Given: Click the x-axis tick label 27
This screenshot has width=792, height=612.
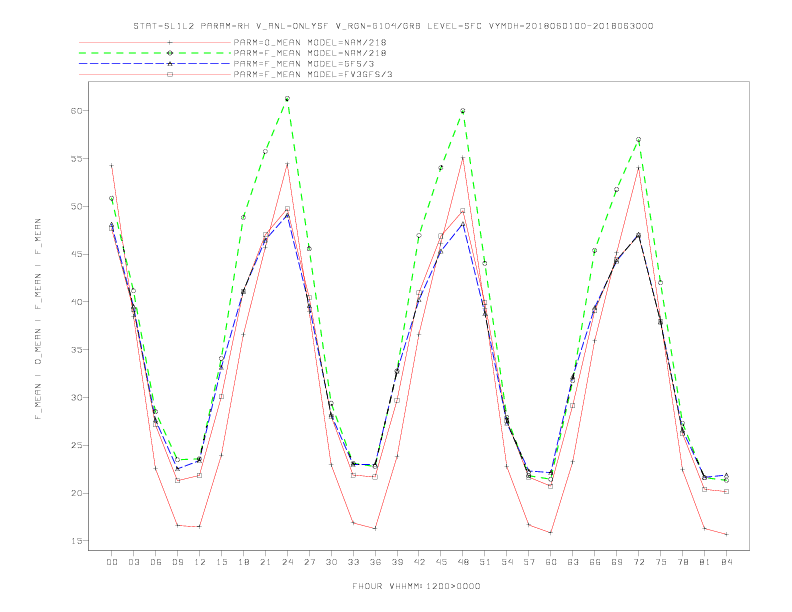Looking at the screenshot, I should coord(309,562).
